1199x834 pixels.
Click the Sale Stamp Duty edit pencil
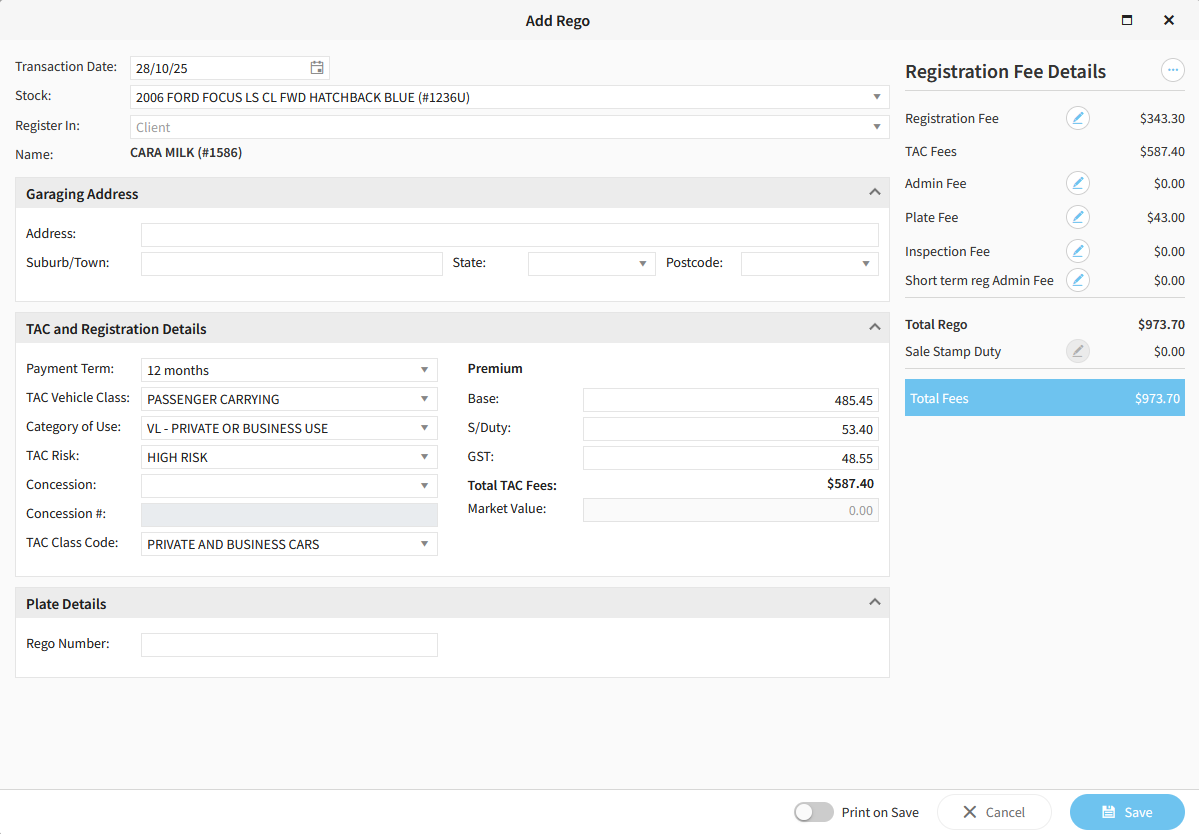[1077, 351]
